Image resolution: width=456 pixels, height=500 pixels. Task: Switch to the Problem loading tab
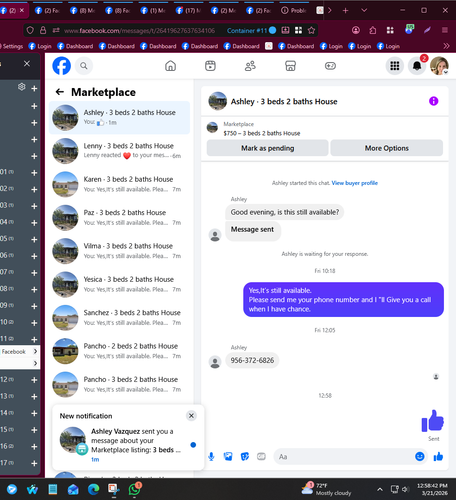(293, 11)
